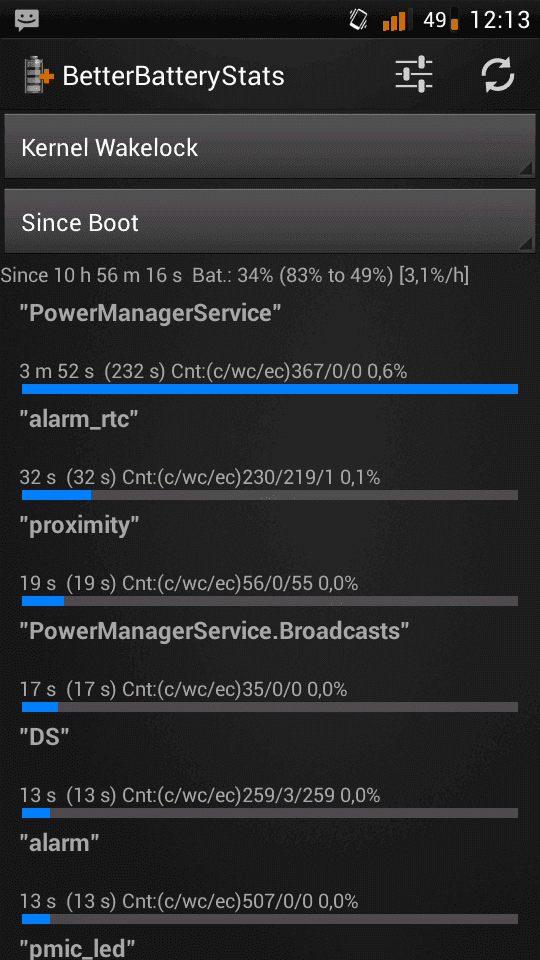Screen dimensions: 540x960
Task: Tap the "pmic_led" entry at the bottom
Action: pyautogui.click(x=270, y=947)
